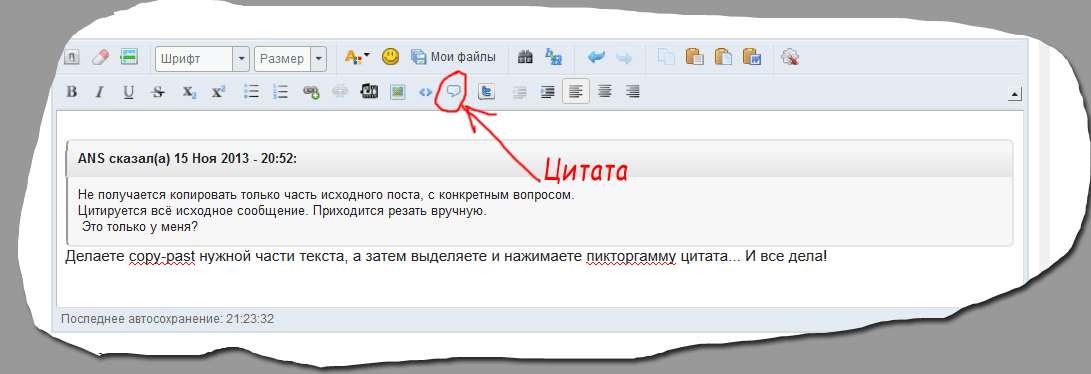This screenshot has width=1091, height=374.
Task: Open the Размер size dropdown
Action: (x=290, y=58)
